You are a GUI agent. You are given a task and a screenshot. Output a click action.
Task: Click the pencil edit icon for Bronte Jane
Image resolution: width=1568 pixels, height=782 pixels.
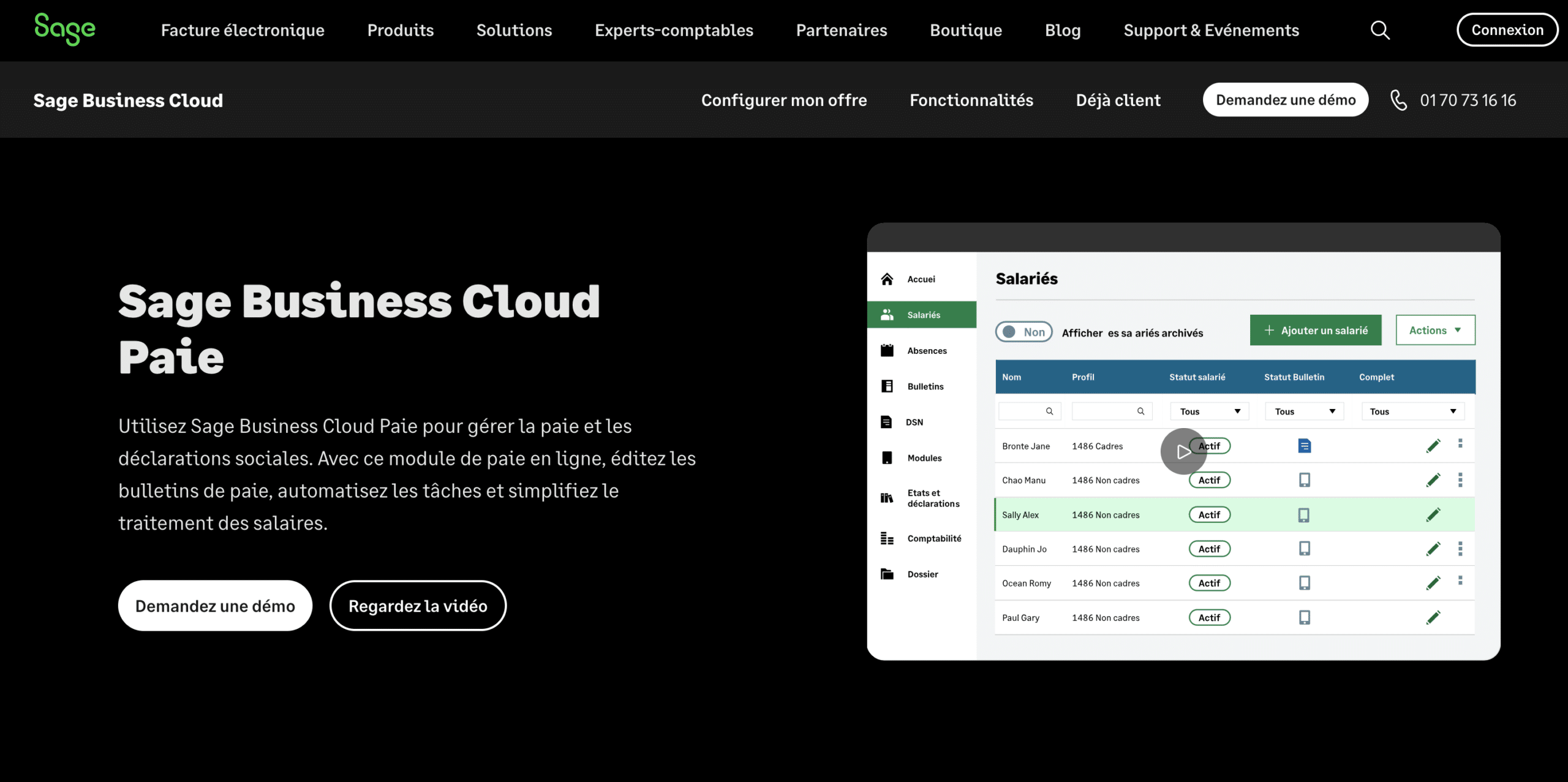point(1433,446)
